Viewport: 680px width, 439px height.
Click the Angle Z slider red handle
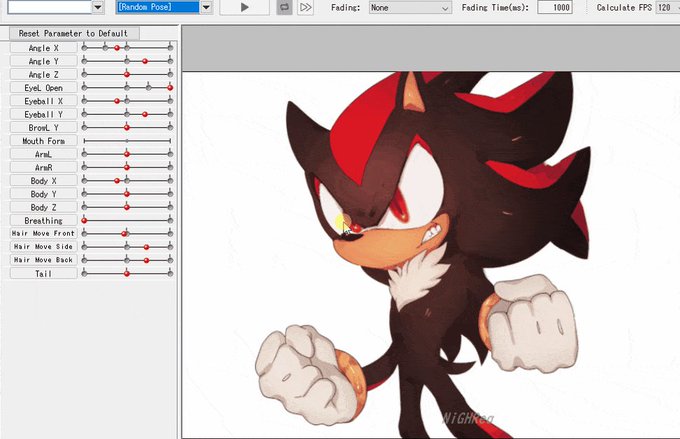tap(127, 75)
